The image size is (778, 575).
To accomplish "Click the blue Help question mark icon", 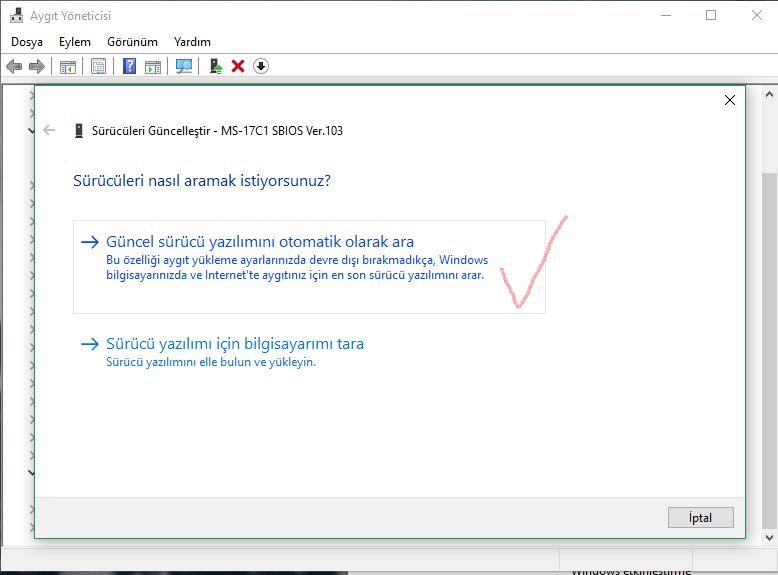I will point(130,66).
